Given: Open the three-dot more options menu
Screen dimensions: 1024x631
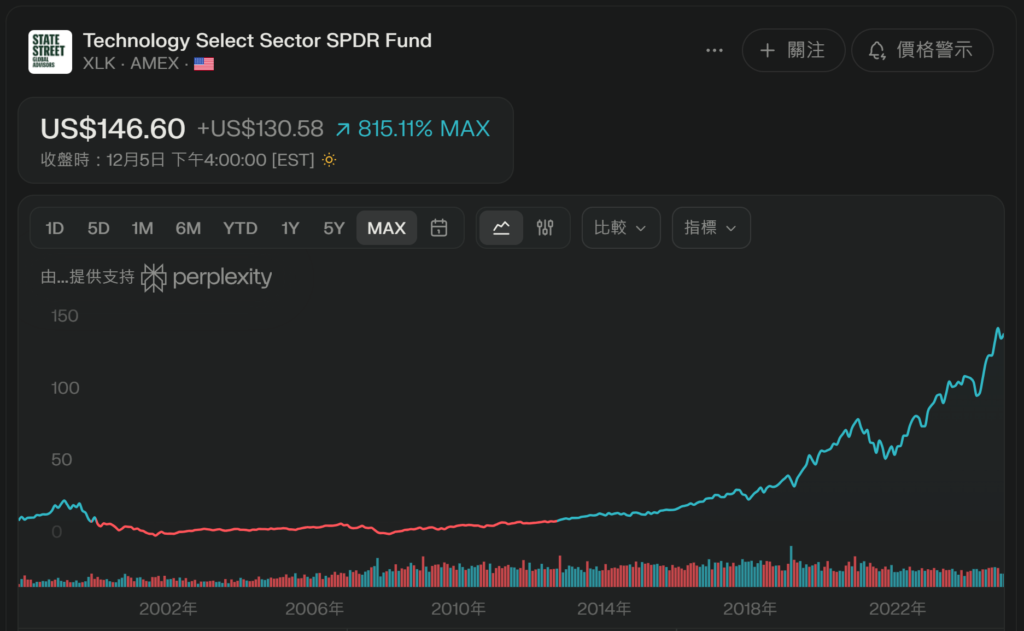Looking at the screenshot, I should pos(714,50).
